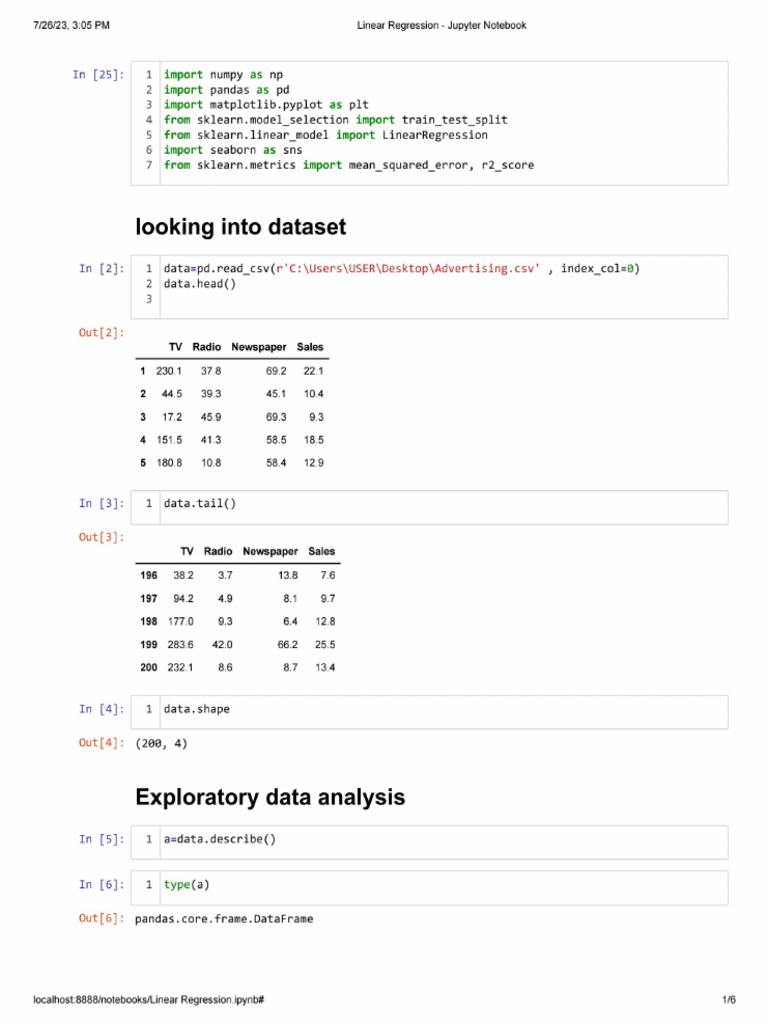This screenshot has width=768, height=1024.
Task: Click the Sales value 22.1 in row 1
Action: (313, 371)
